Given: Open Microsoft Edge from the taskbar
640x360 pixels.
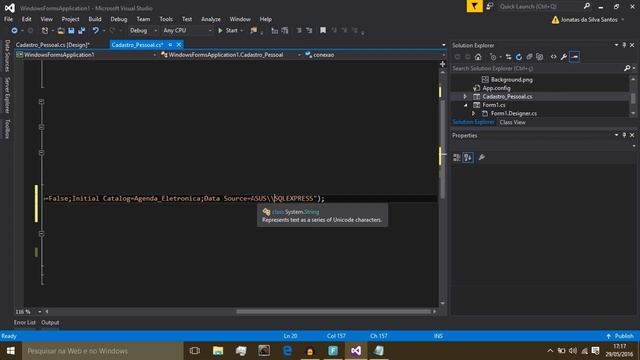Looking at the screenshot, I should coord(287,351).
